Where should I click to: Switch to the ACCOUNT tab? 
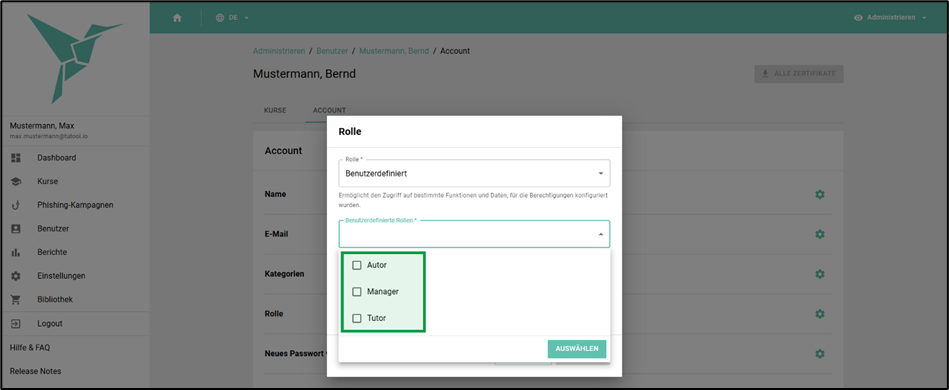[329, 111]
